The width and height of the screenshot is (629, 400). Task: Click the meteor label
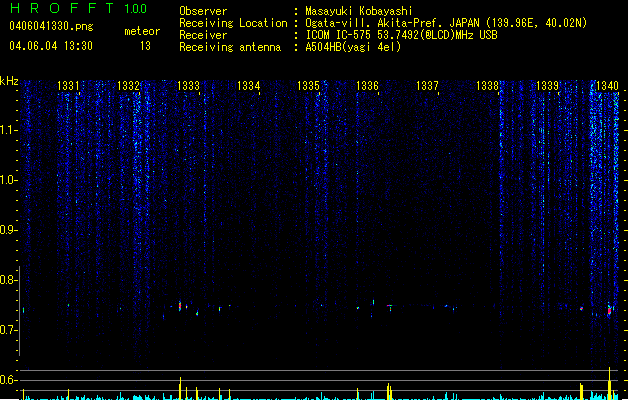pyautogui.click(x=142, y=31)
